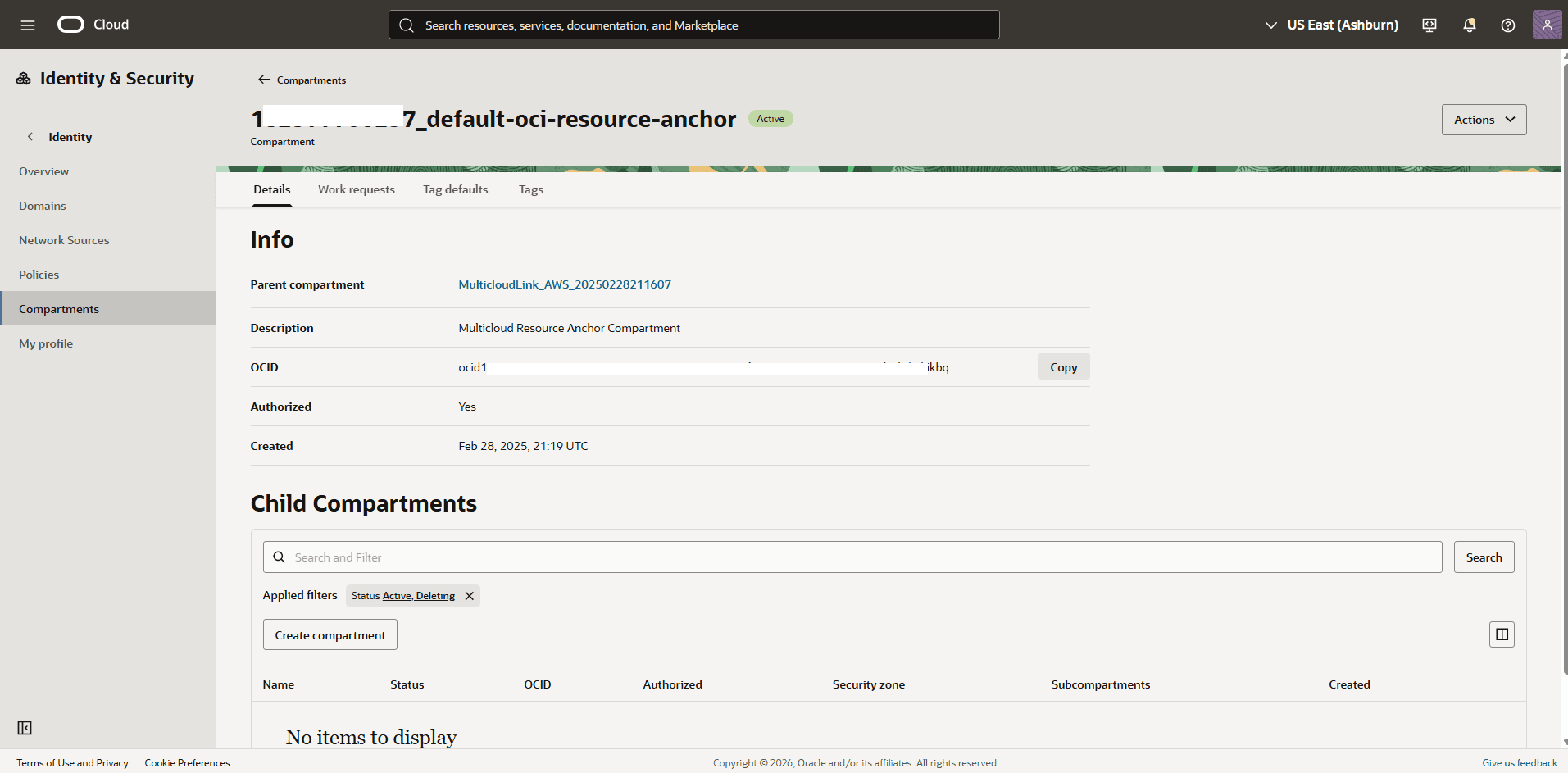Viewport: 1568px width, 773px height.
Task: Click the back arrow beside Compartments
Action: [264, 80]
